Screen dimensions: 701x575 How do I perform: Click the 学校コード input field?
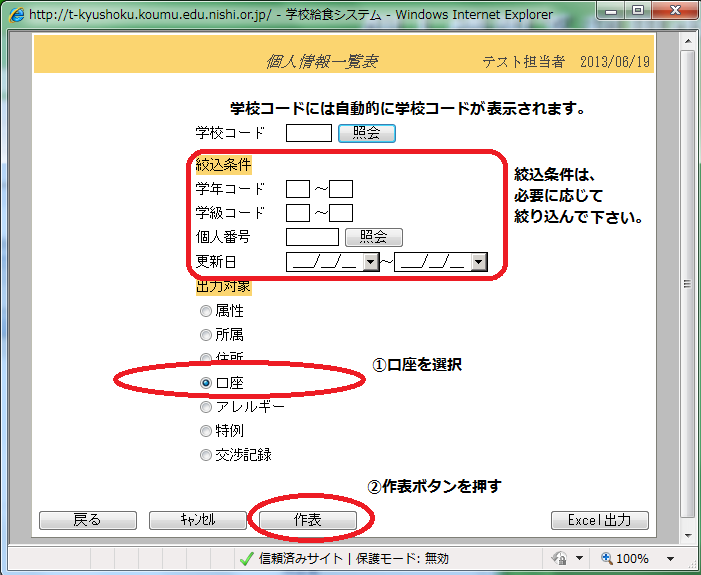(309, 133)
